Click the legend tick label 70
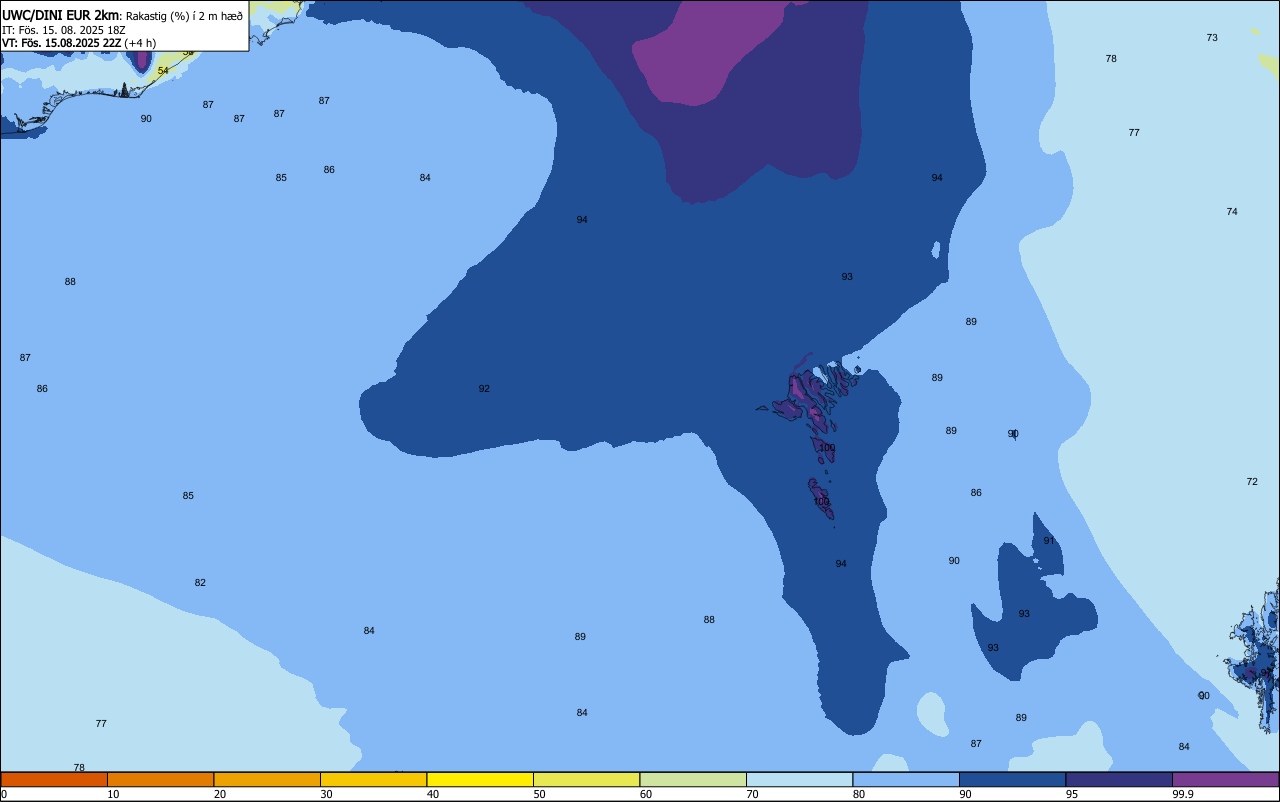Viewport: 1280px width, 802px height. pos(753,794)
